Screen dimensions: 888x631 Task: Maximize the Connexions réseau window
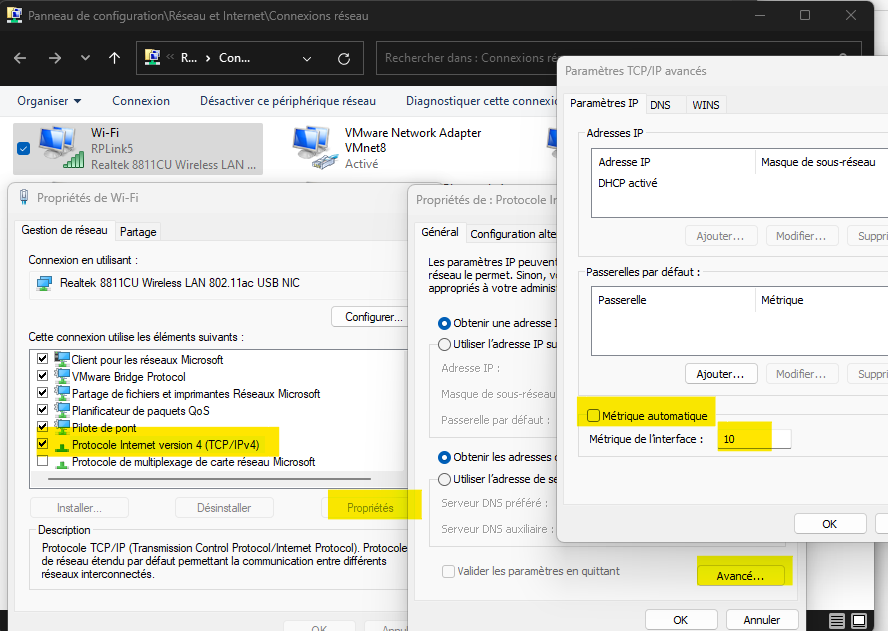[805, 15]
